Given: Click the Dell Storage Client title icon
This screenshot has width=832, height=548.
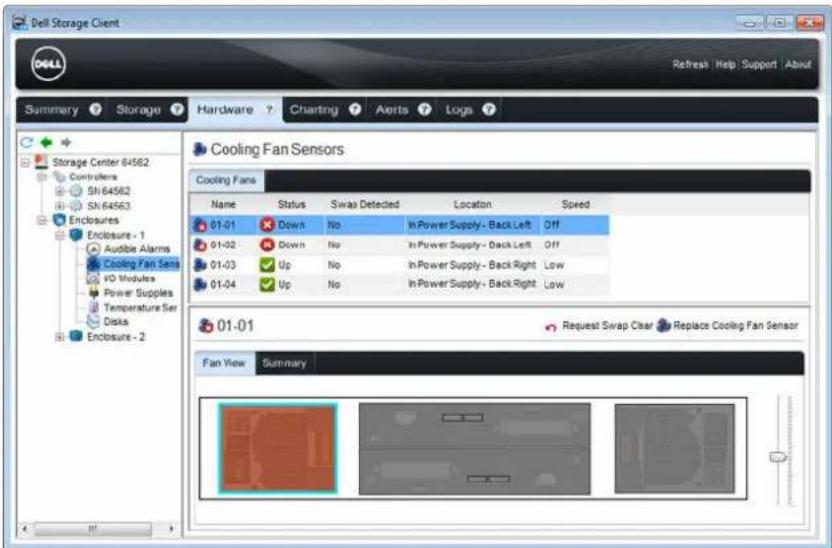Looking at the screenshot, I should click(20, 23).
